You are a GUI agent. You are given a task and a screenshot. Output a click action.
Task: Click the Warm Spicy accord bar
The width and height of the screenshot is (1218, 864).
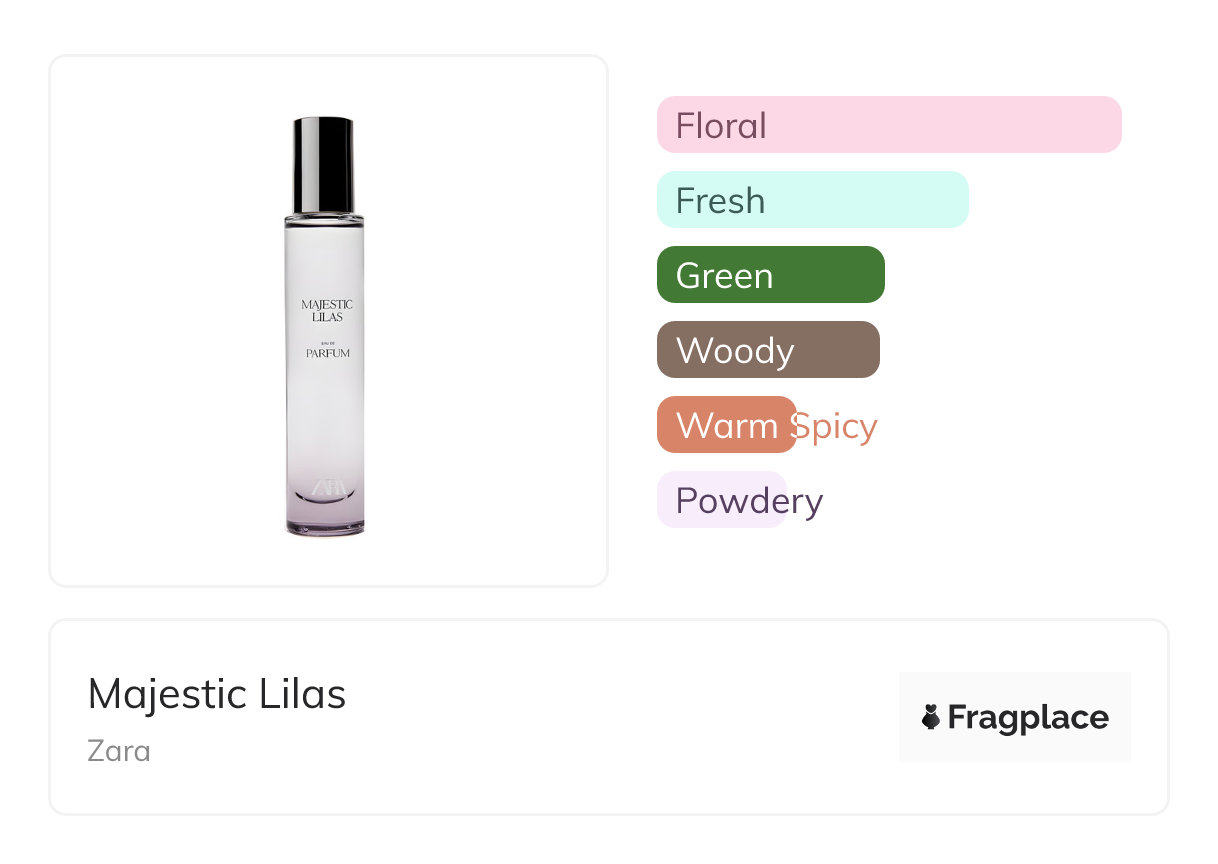[726, 425]
